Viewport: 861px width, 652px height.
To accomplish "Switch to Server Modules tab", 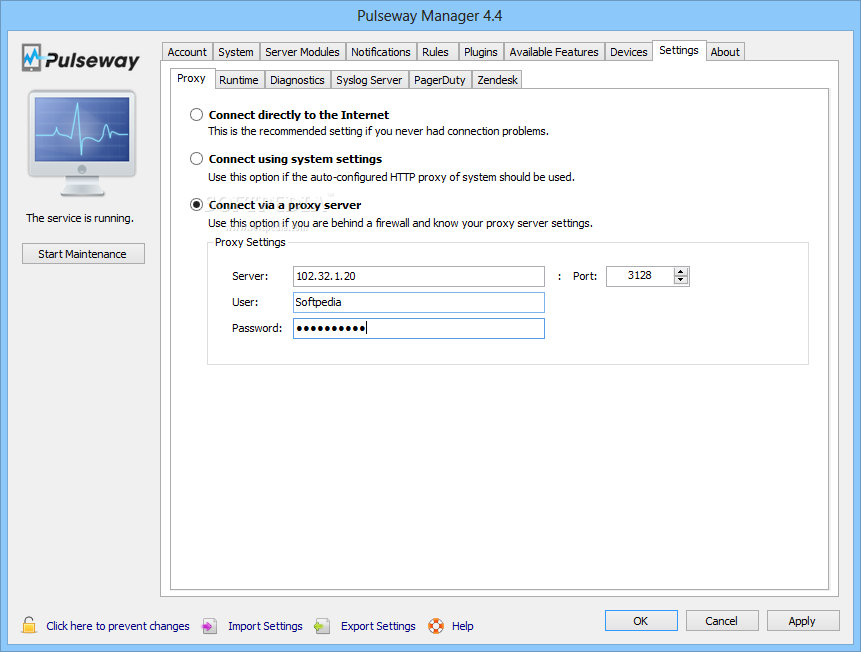I will tap(303, 52).
